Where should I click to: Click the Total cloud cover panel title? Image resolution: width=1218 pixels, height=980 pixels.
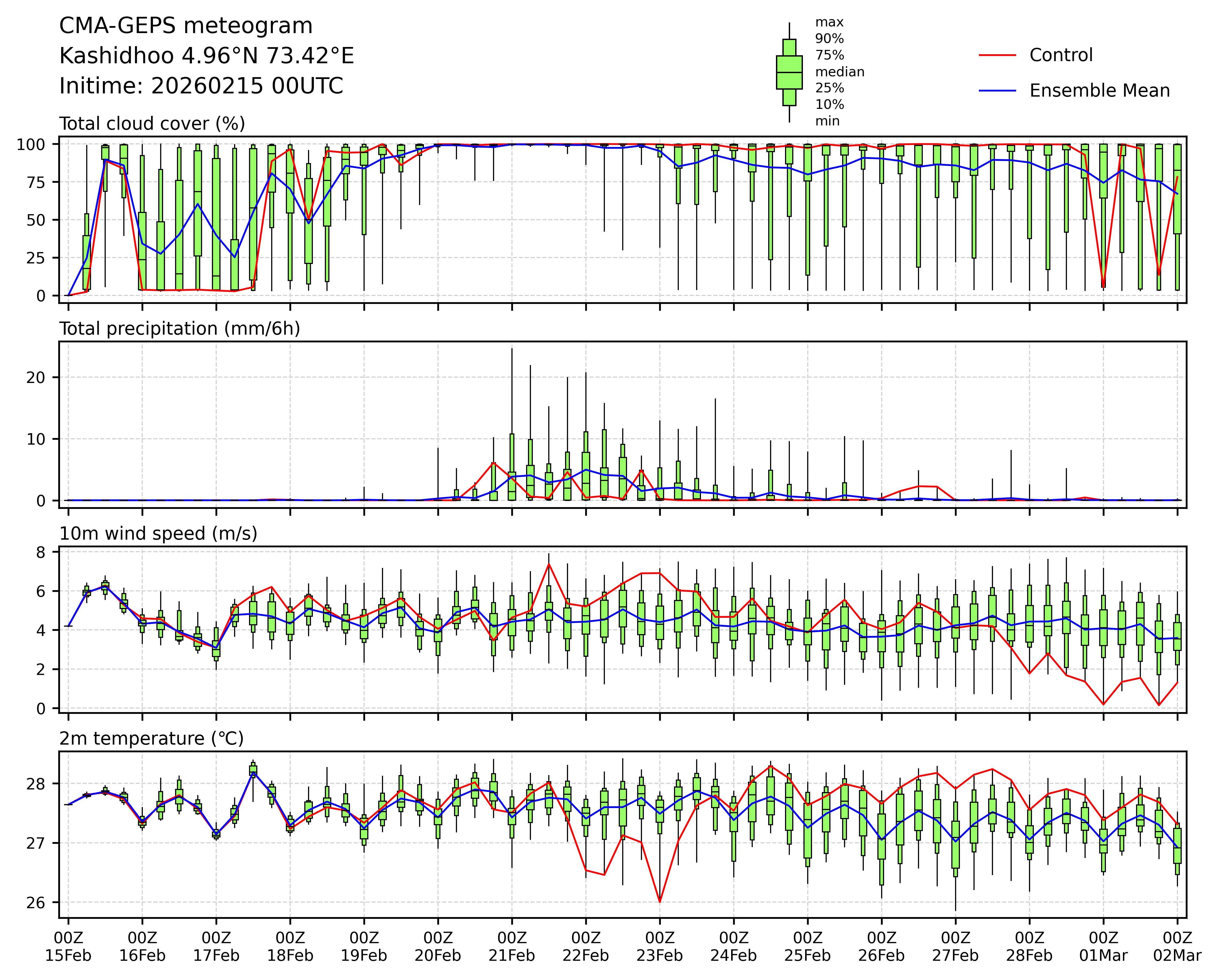[x=152, y=124]
